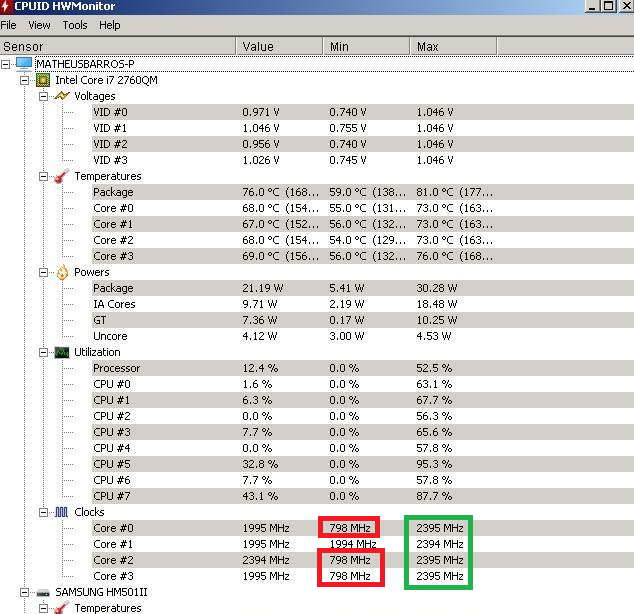The image size is (634, 614).
Task: Select the CPU #0 utilization row
Action: click(363, 384)
